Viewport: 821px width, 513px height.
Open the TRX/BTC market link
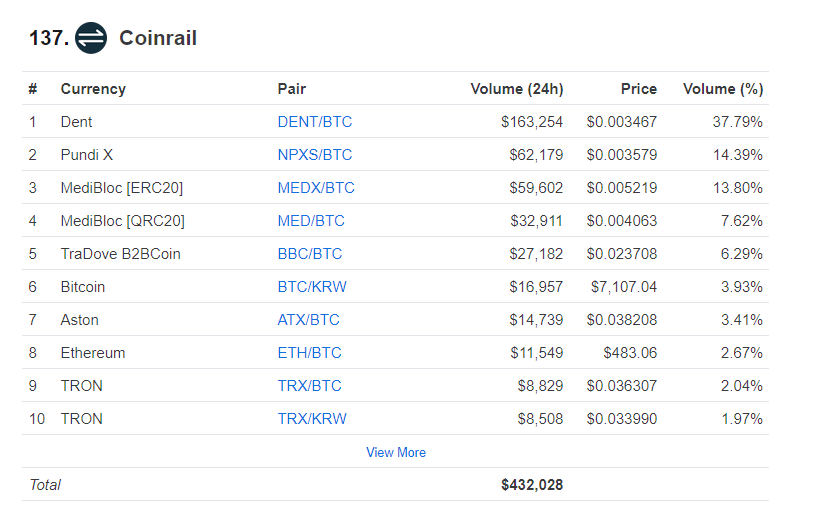310,386
